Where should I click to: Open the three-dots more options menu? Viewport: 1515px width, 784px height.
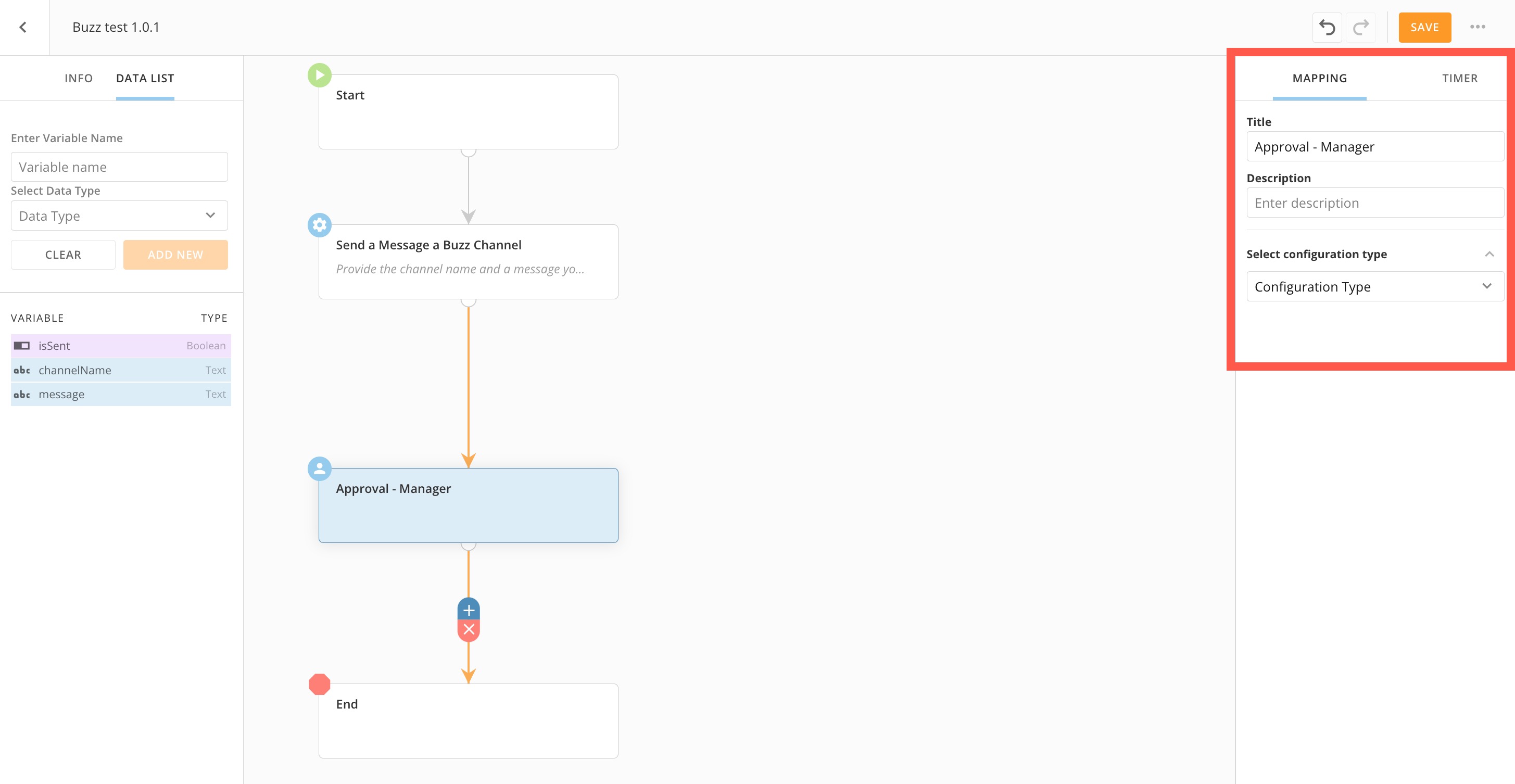[1478, 27]
